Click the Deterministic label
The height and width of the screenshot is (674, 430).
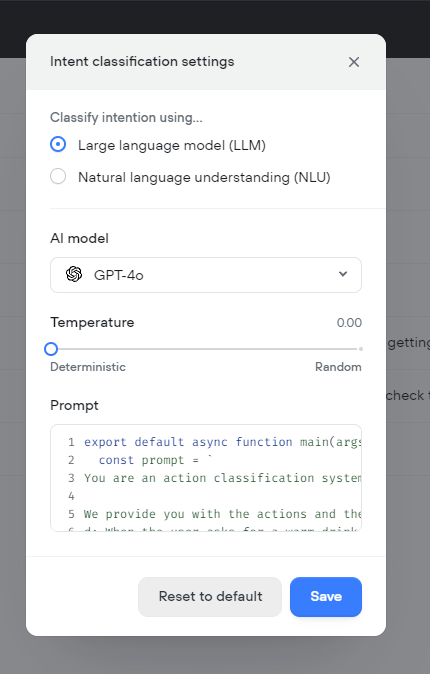(88, 367)
